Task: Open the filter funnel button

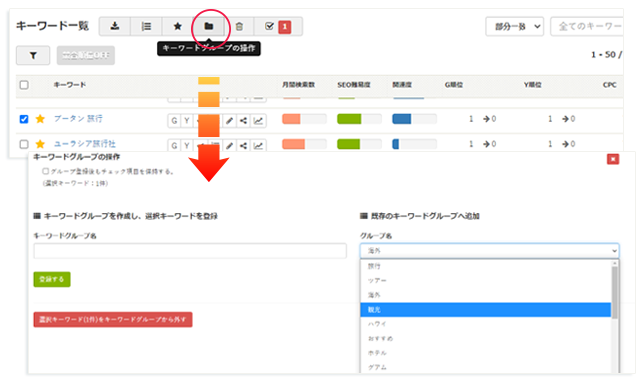Action: (33, 55)
